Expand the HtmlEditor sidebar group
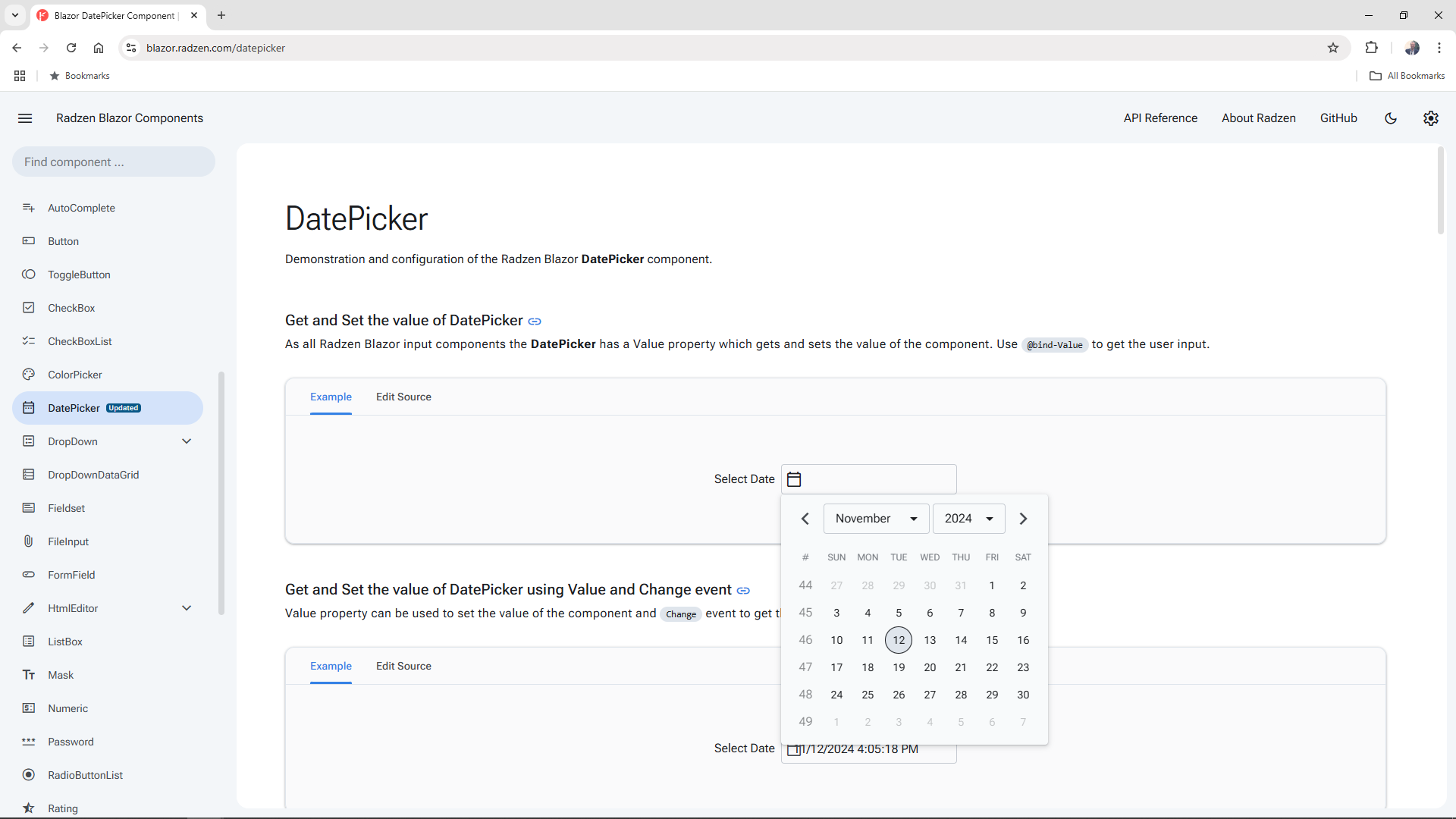 point(187,608)
